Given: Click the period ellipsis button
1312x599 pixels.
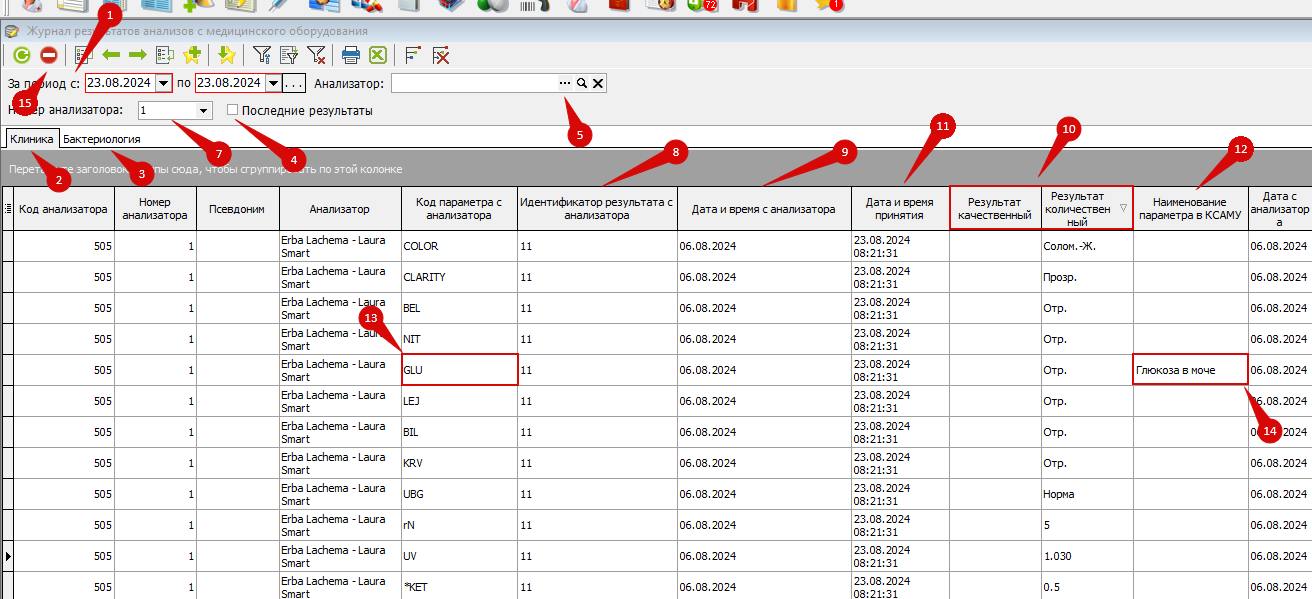Looking at the screenshot, I should point(294,83).
